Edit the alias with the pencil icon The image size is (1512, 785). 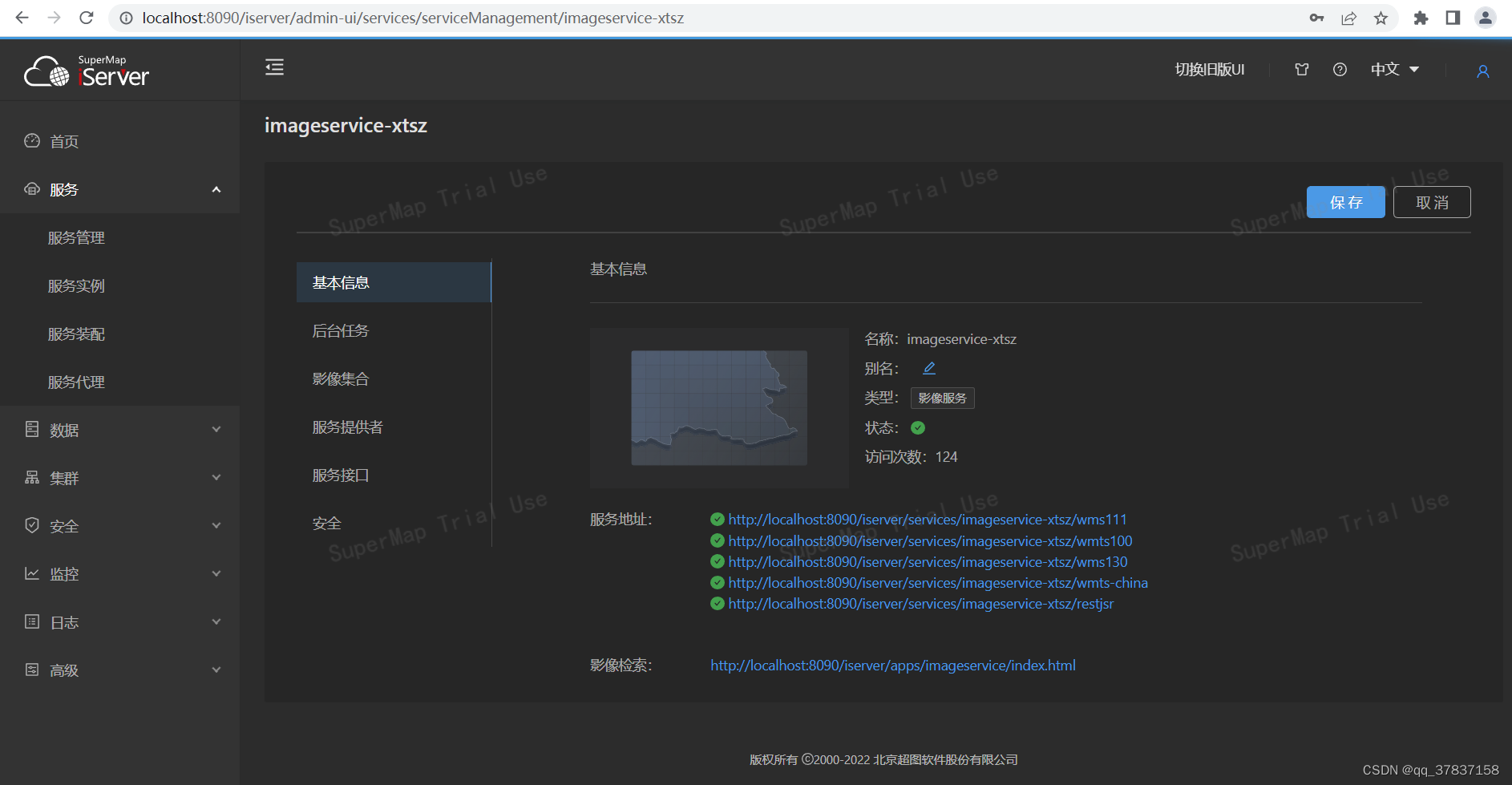[929, 368]
